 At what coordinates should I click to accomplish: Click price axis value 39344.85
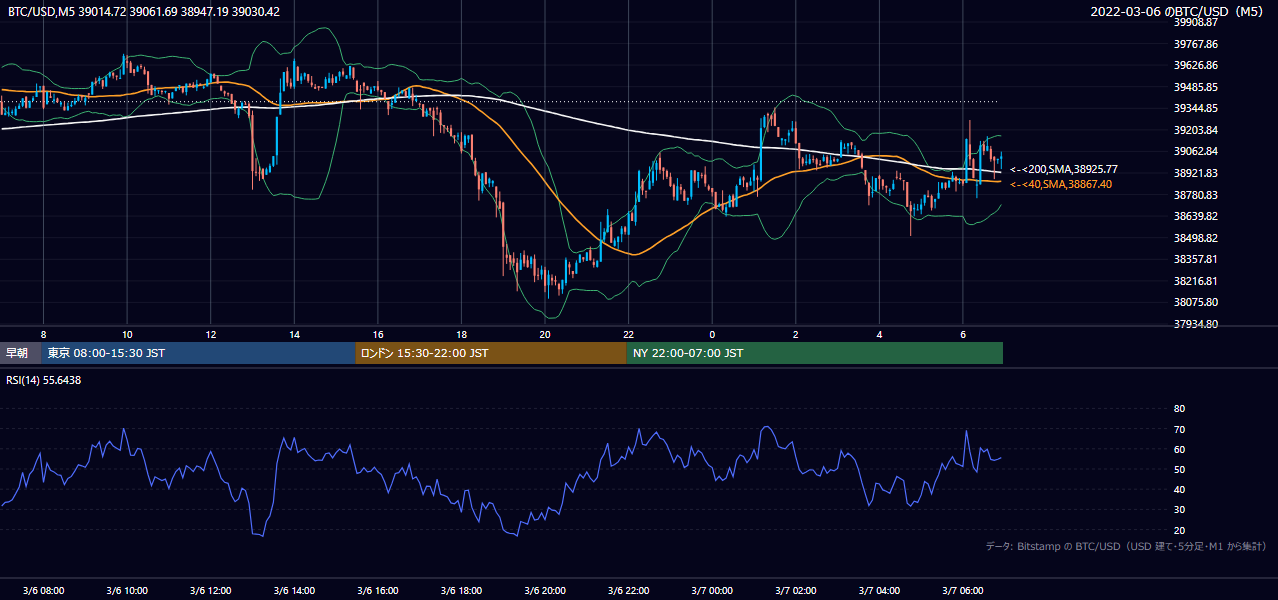coord(1197,108)
